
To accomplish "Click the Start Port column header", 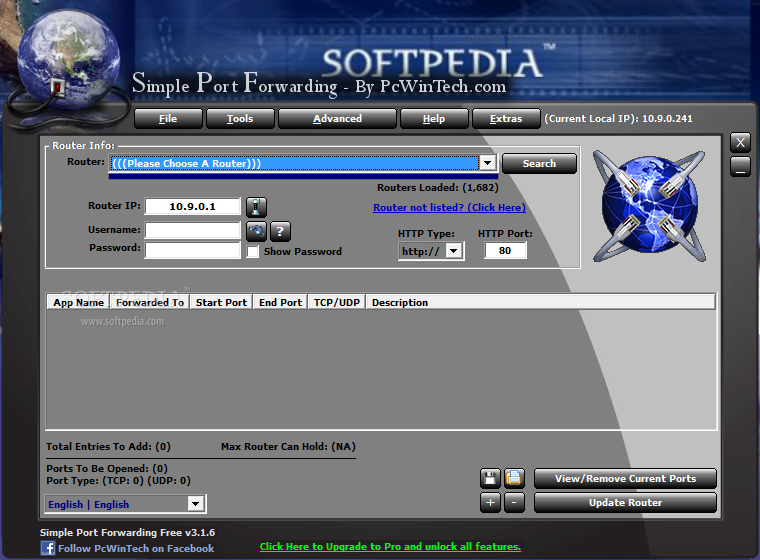I will [221, 303].
